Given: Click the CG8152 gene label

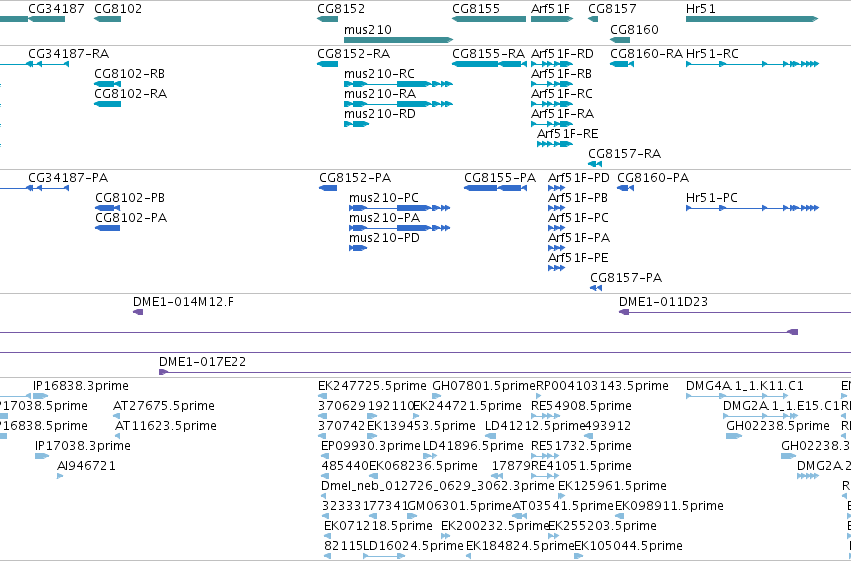Looking at the screenshot, I should tap(341, 9).
